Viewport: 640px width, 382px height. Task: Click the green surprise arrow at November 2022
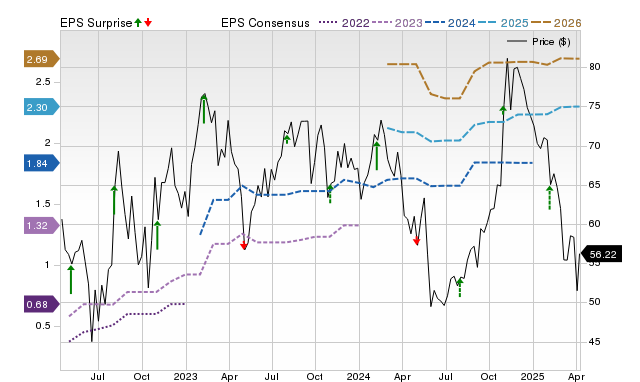tap(158, 235)
